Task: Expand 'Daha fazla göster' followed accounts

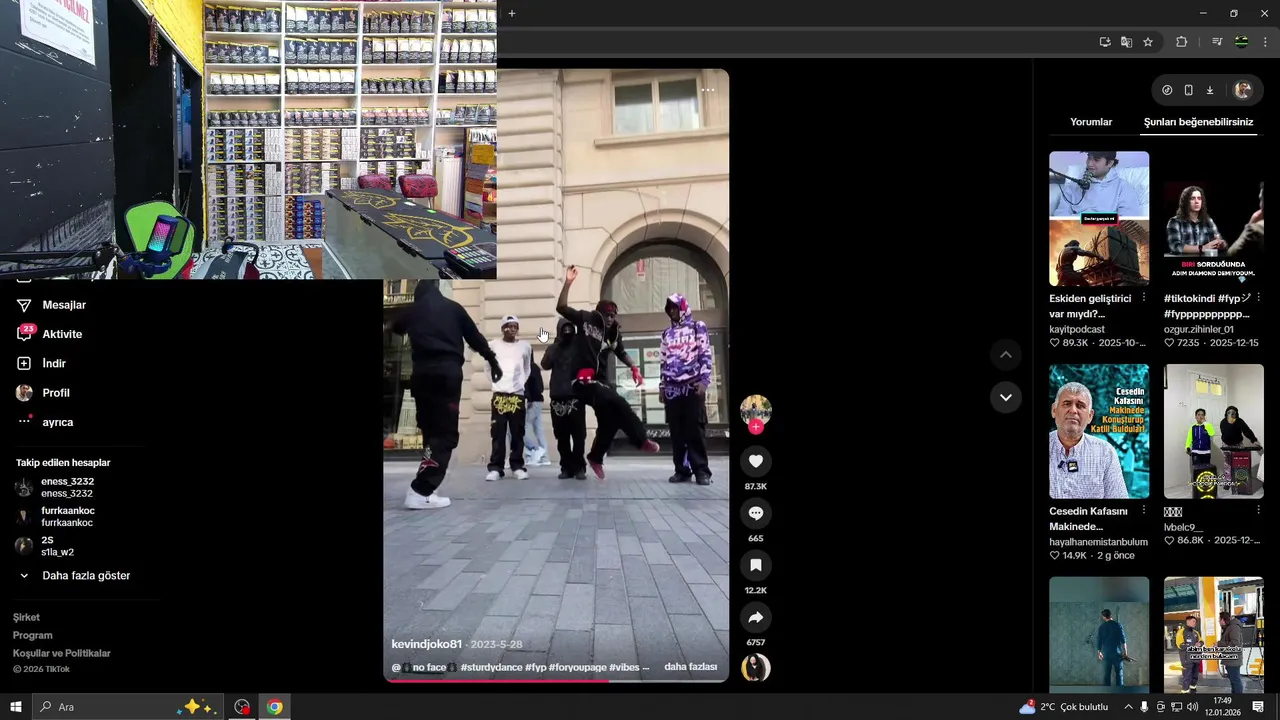Action: click(86, 576)
